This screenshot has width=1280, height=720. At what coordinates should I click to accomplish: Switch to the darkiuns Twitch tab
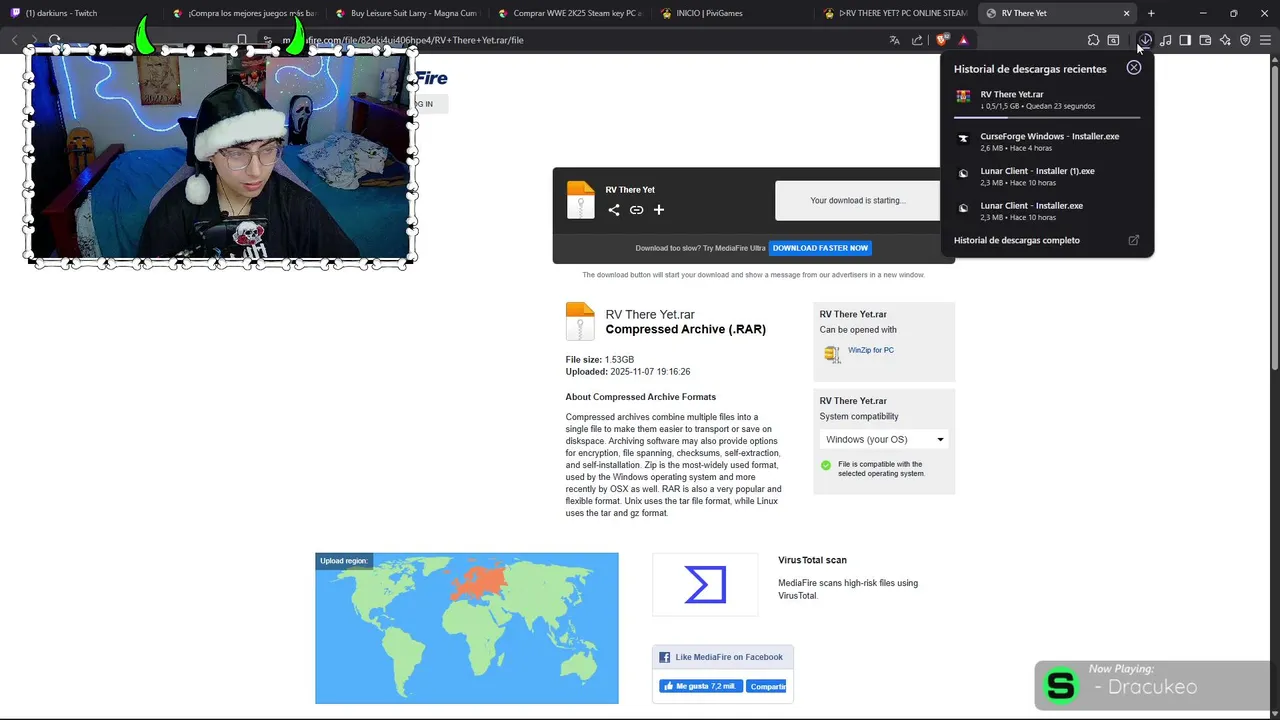[81, 13]
